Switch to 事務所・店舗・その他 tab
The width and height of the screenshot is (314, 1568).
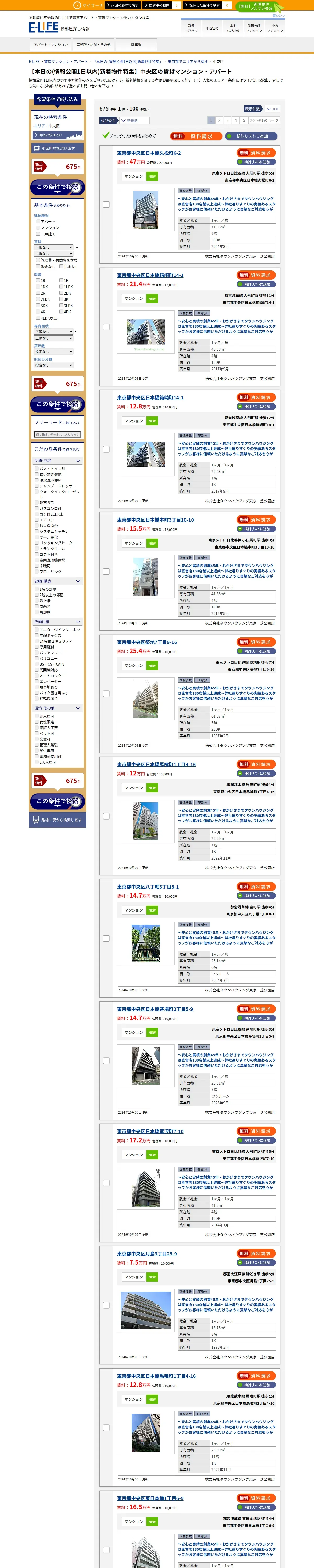(x=93, y=44)
